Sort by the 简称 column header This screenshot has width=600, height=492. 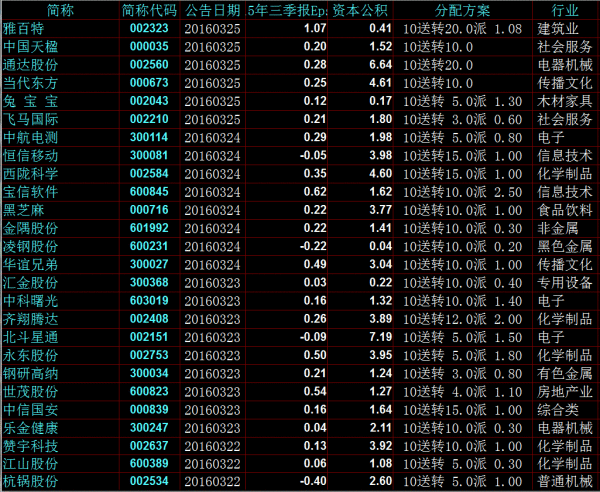[x=60, y=10]
